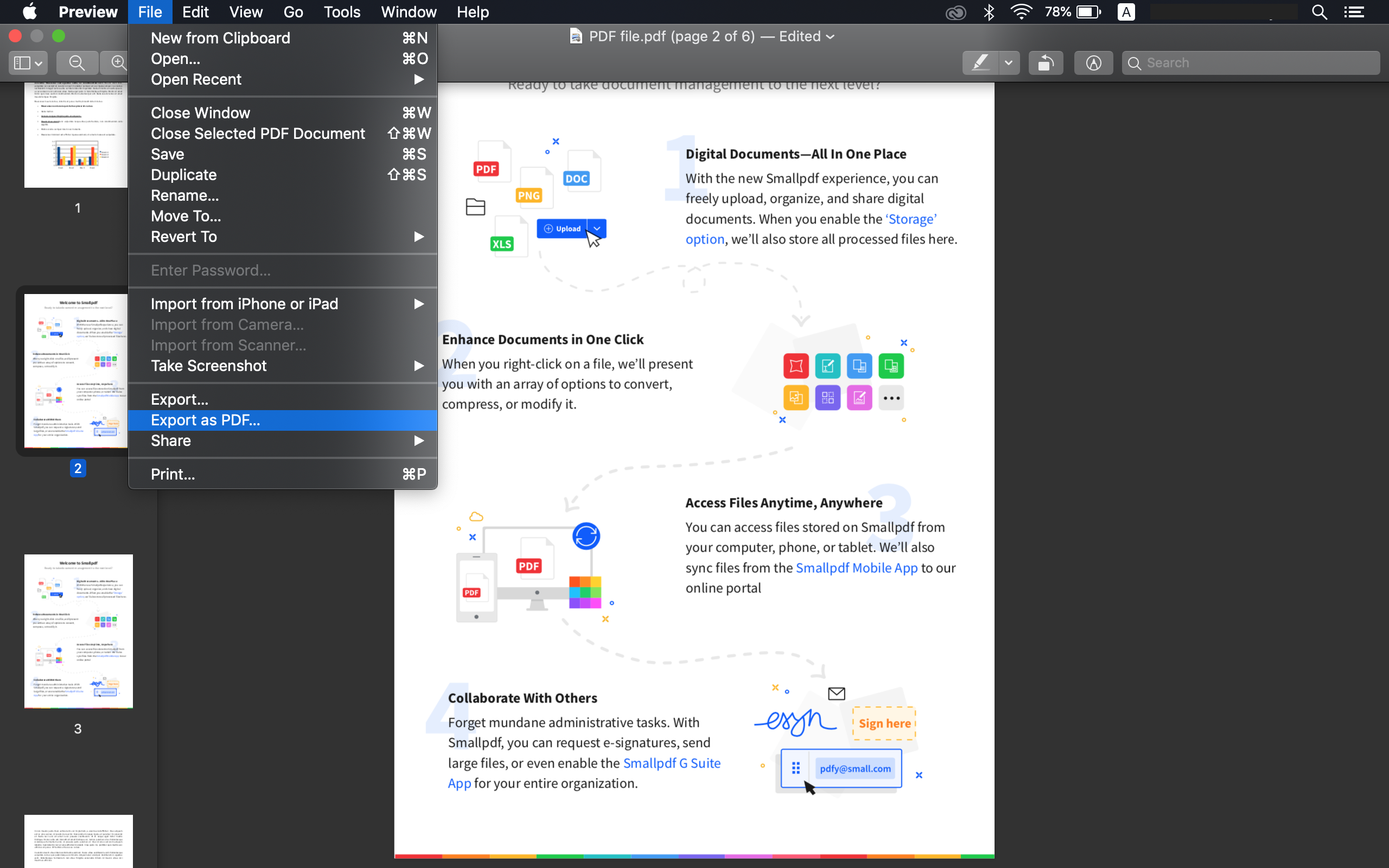
Task: Open the Help menu
Action: click(x=473, y=11)
